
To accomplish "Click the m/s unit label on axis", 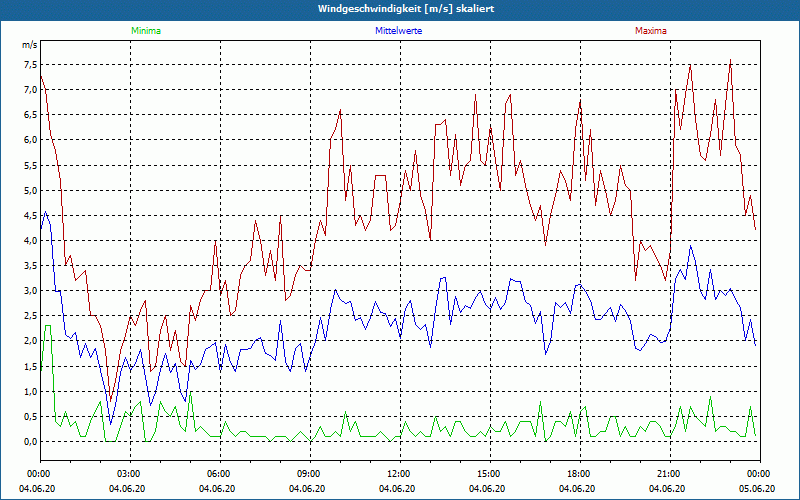I will tap(29, 45).
